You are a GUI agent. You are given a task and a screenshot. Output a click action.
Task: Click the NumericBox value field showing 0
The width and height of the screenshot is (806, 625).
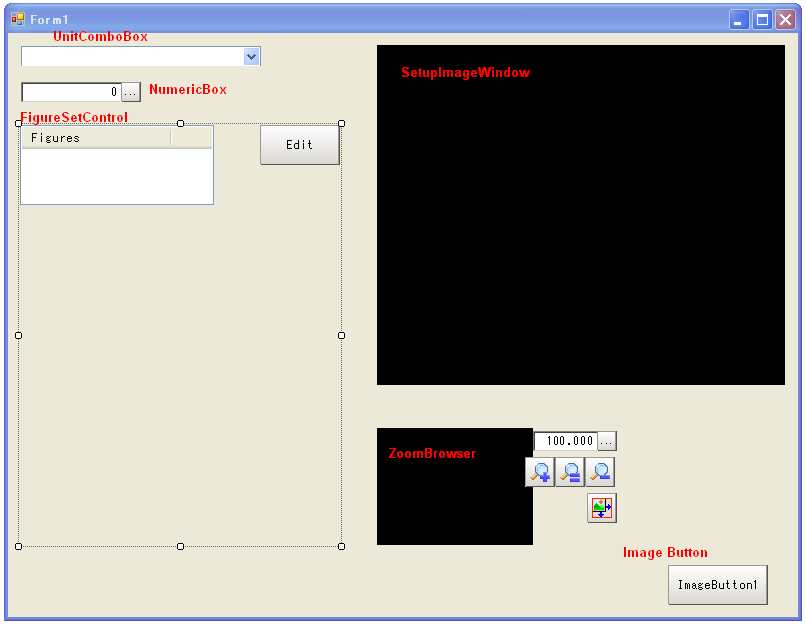(x=71, y=93)
